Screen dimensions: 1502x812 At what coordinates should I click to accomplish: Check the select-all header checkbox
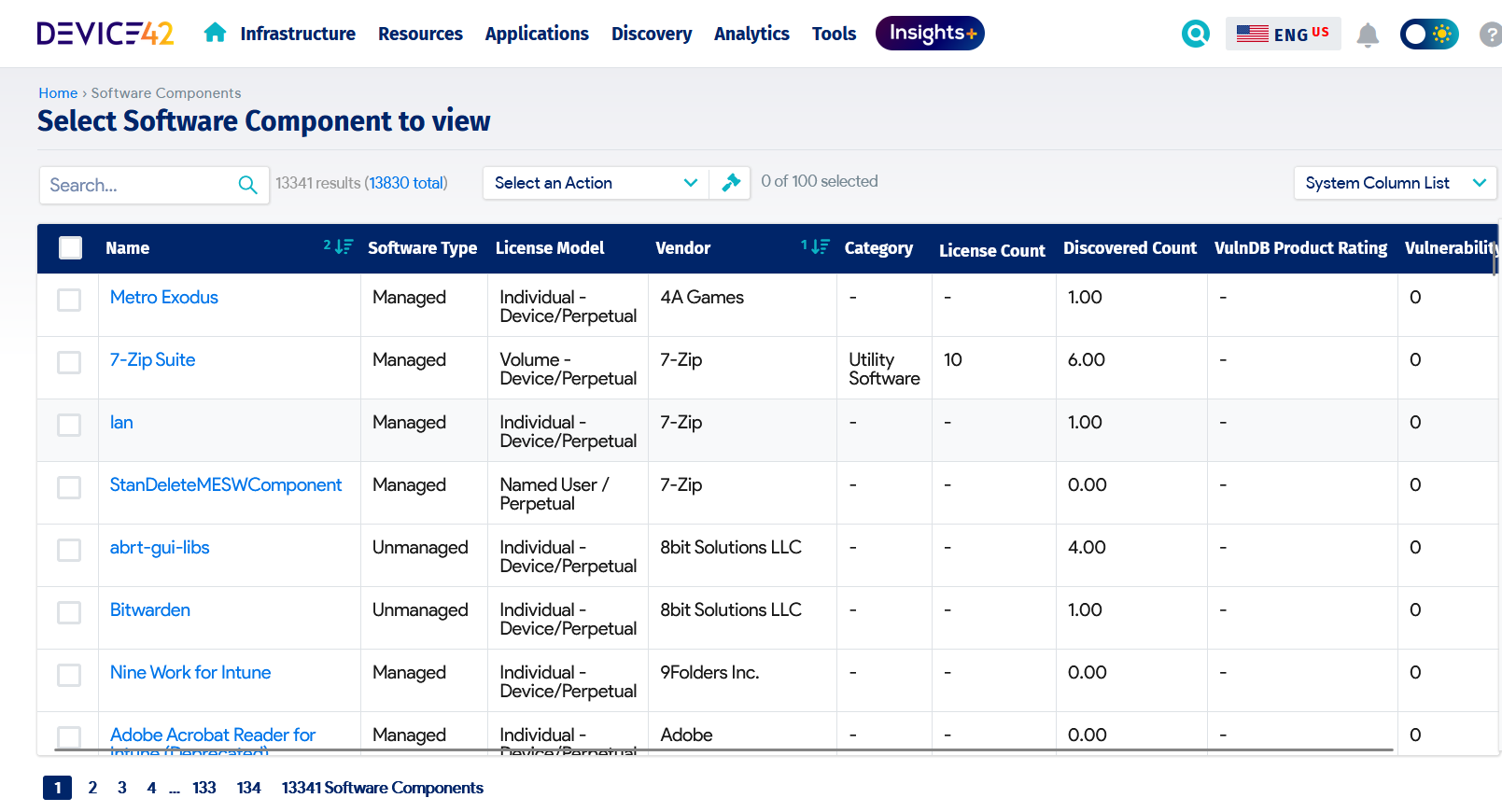(70, 247)
